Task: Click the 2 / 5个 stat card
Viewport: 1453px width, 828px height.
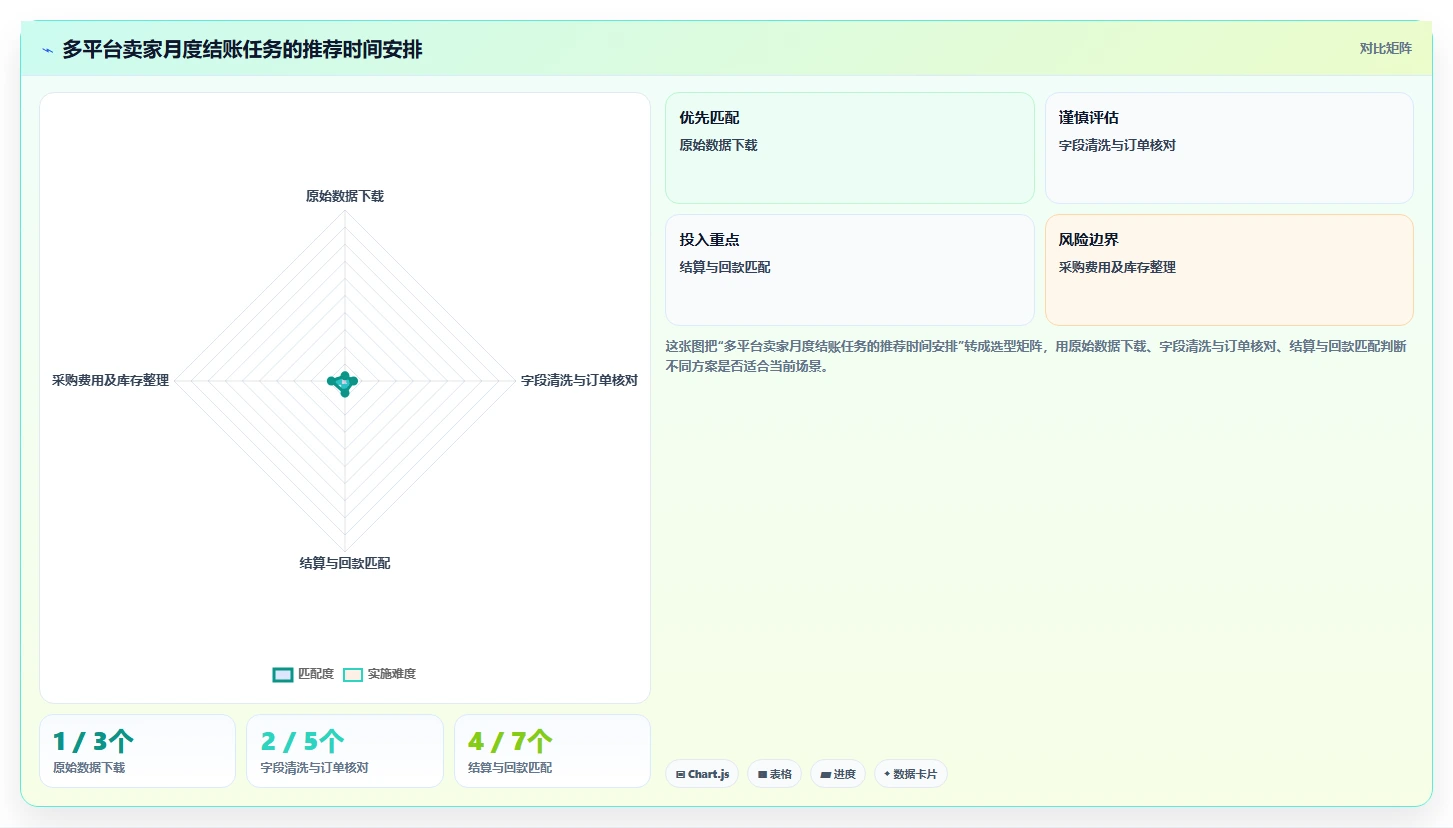Action: pyautogui.click(x=344, y=751)
